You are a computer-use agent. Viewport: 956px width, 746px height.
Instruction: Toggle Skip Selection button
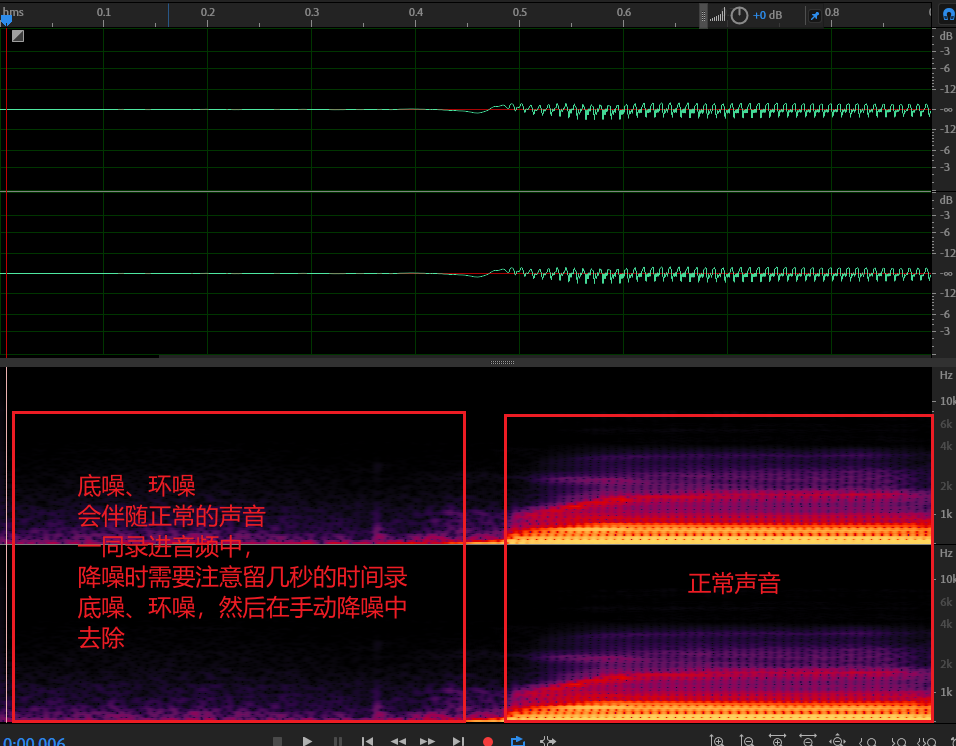[548, 741]
